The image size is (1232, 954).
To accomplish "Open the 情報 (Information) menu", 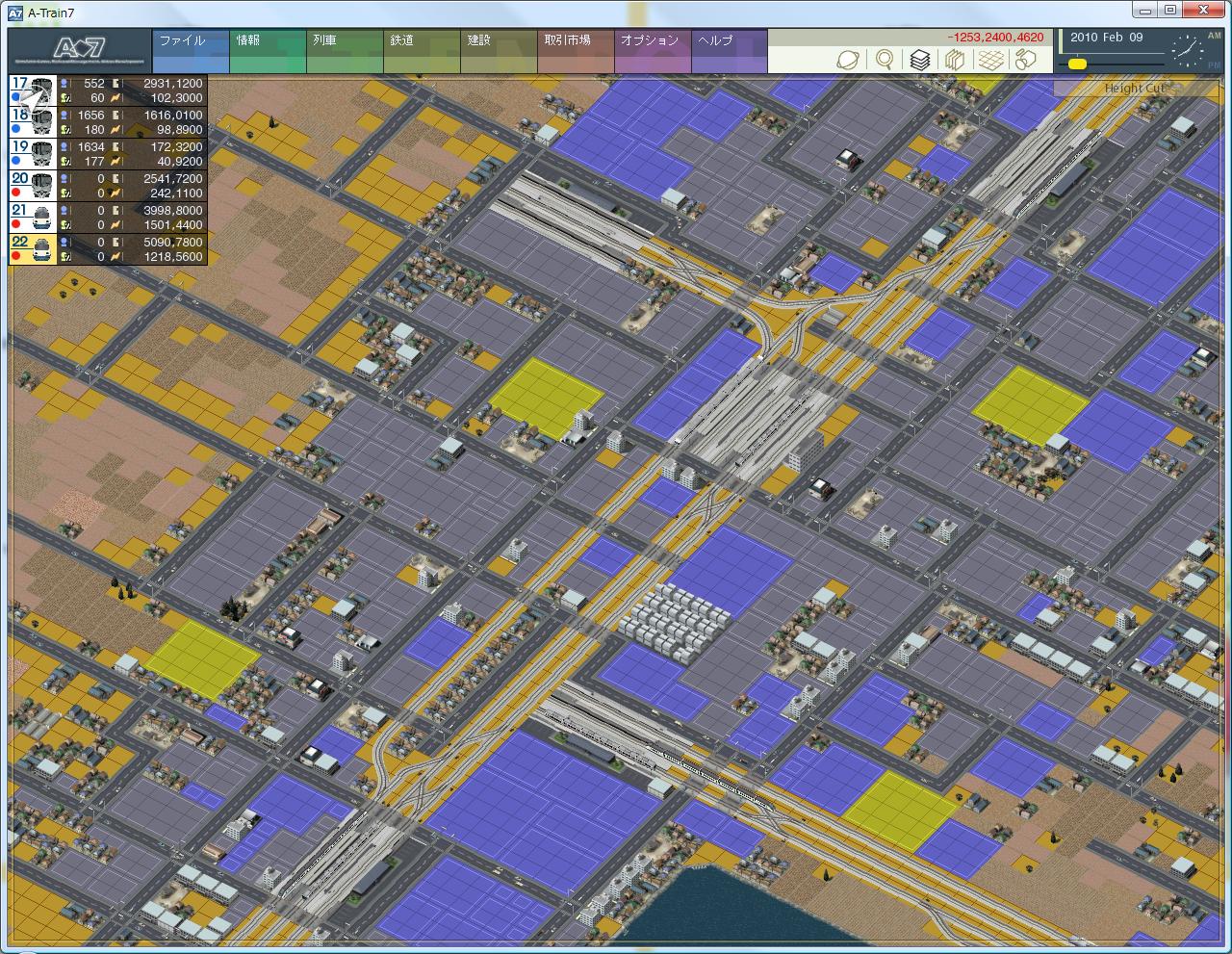I will pyautogui.click(x=268, y=51).
